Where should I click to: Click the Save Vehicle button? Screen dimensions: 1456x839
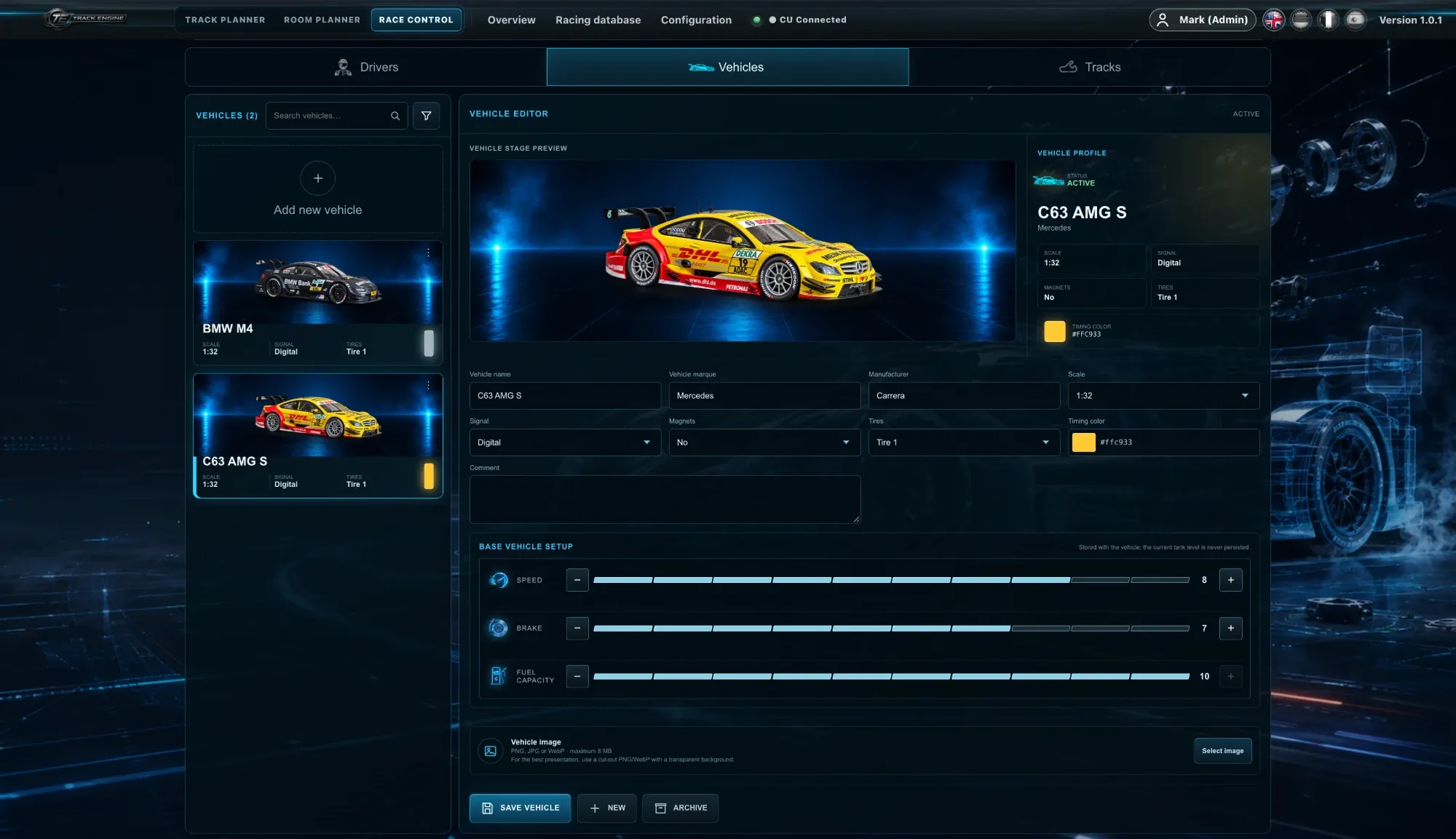[520, 808]
